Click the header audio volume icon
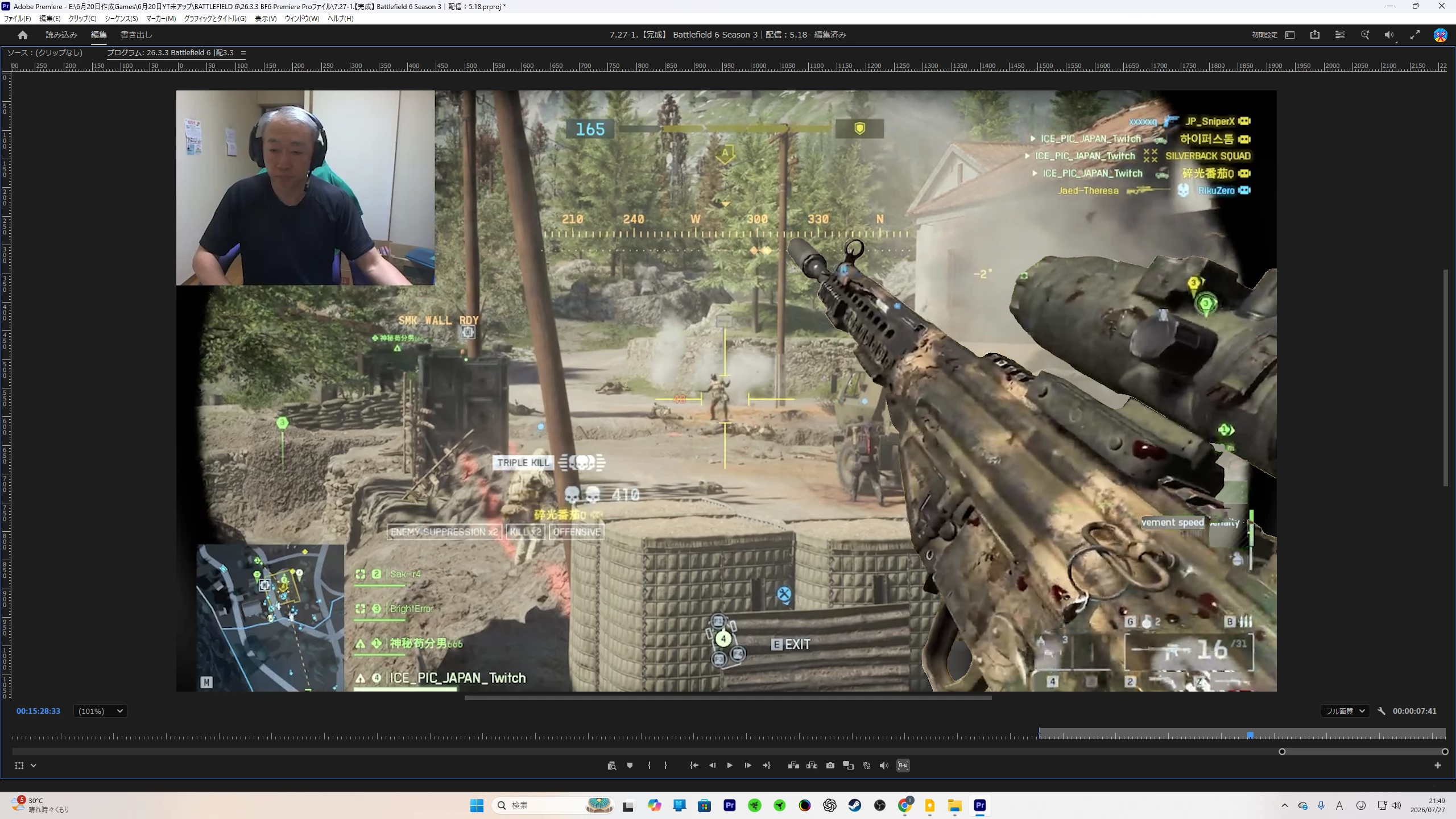The width and height of the screenshot is (1456, 819). 1389,35
